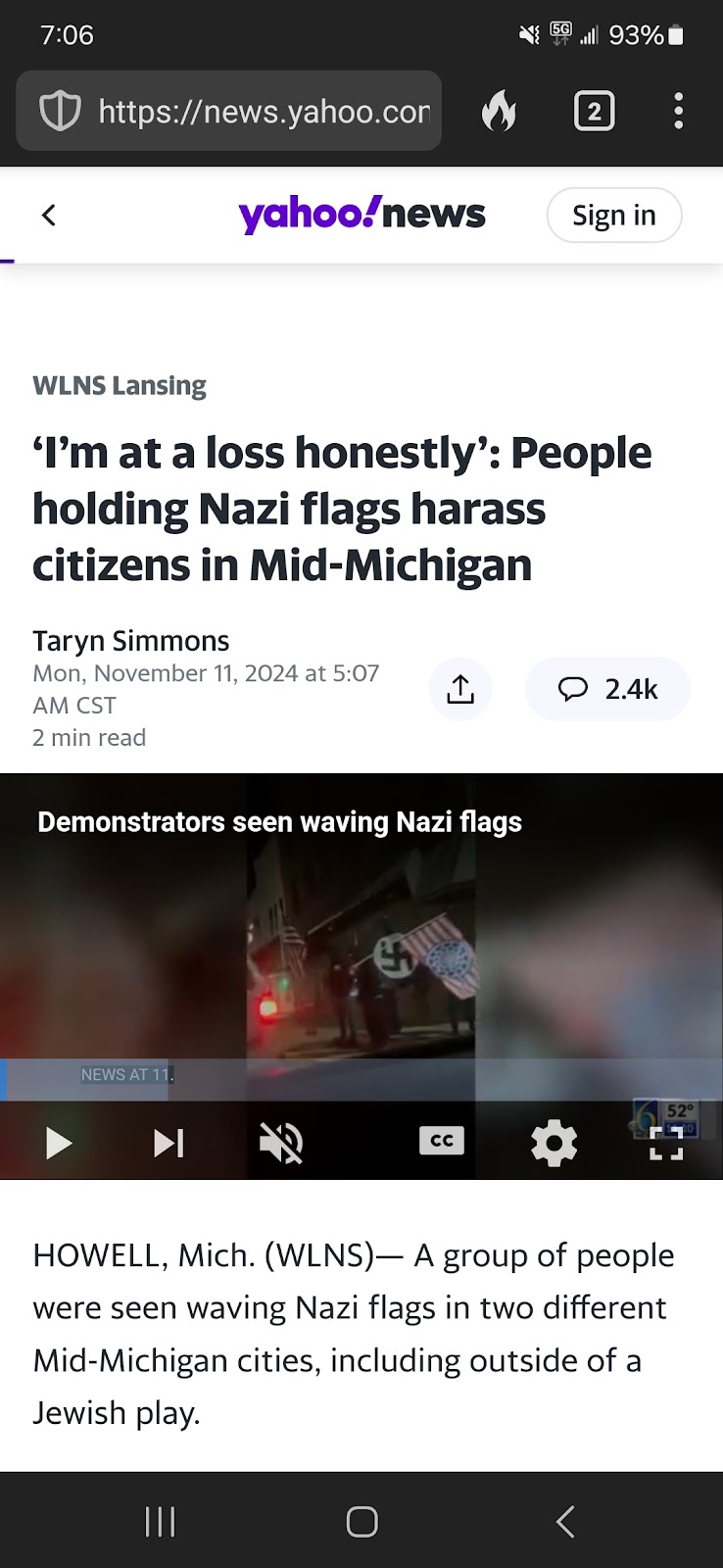Open Android recent apps button
The image size is (723, 1568).
point(160,1521)
